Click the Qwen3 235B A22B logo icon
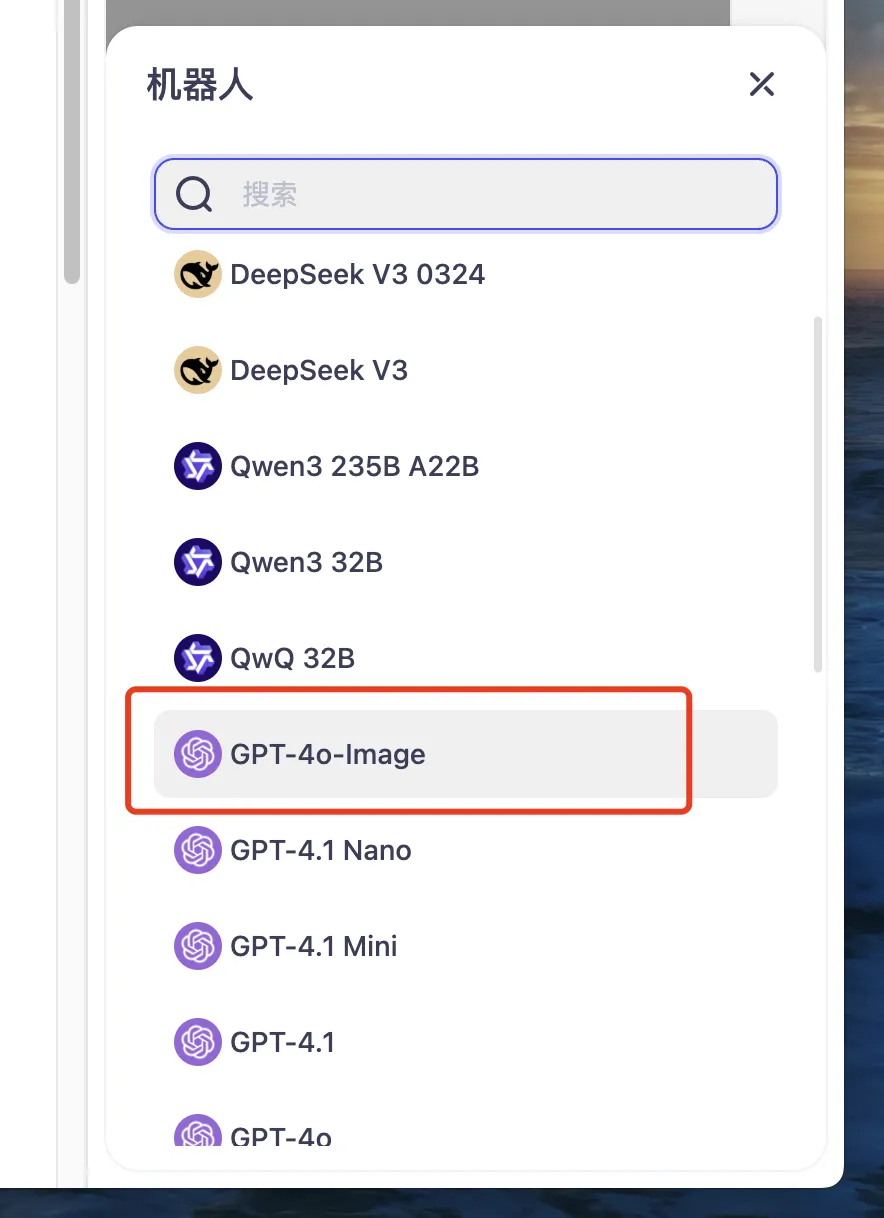This screenshot has width=884, height=1218. click(198, 466)
